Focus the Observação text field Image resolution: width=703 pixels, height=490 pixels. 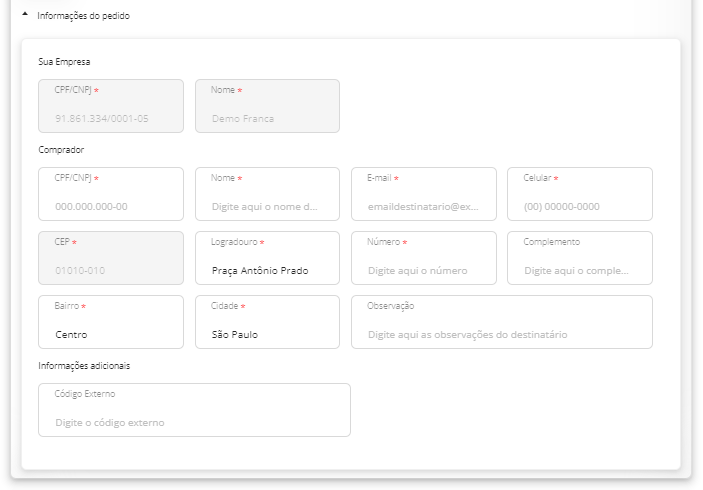[x=502, y=322]
